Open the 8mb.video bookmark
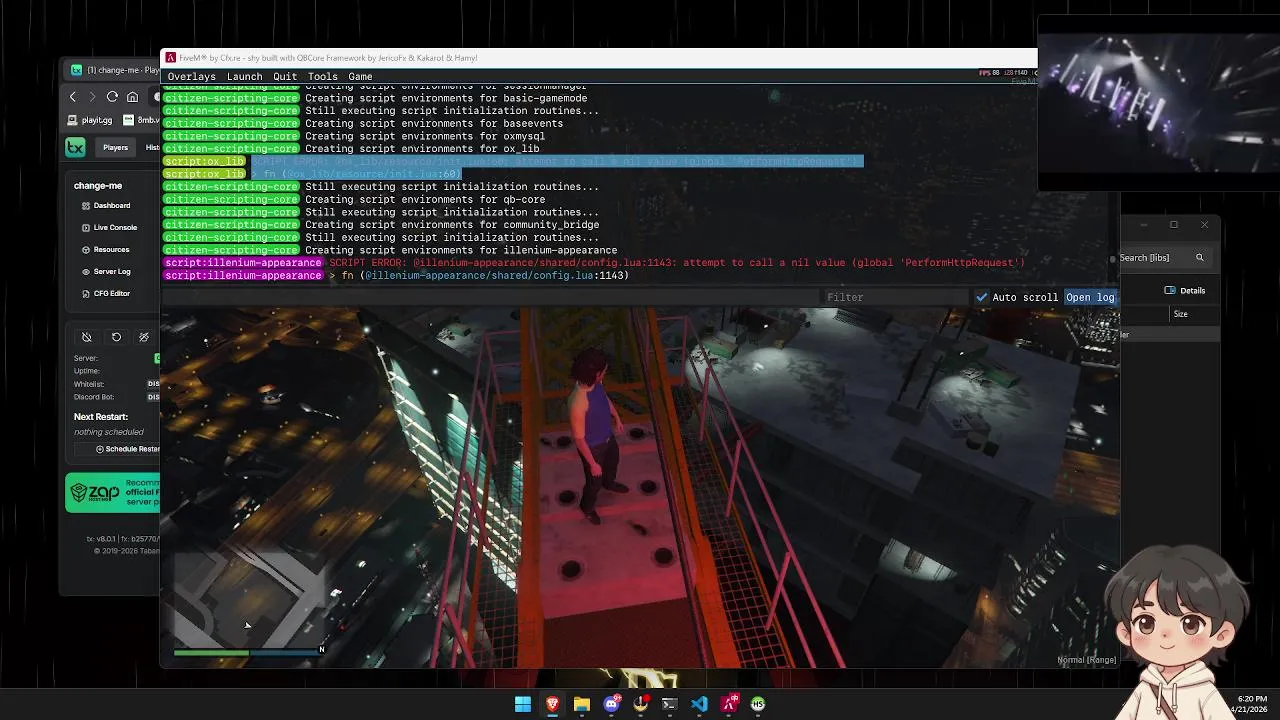The width and height of the screenshot is (1280, 720). tap(141, 120)
